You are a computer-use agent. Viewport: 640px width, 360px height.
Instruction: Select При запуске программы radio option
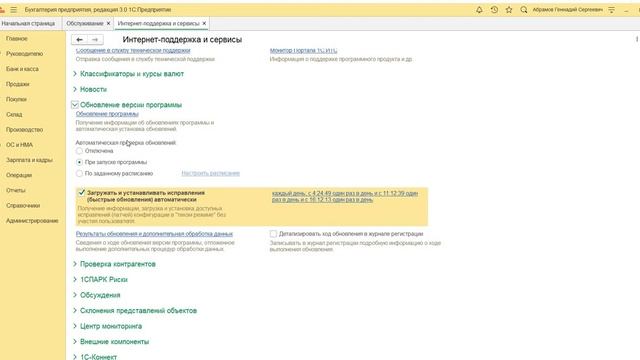tap(79, 162)
